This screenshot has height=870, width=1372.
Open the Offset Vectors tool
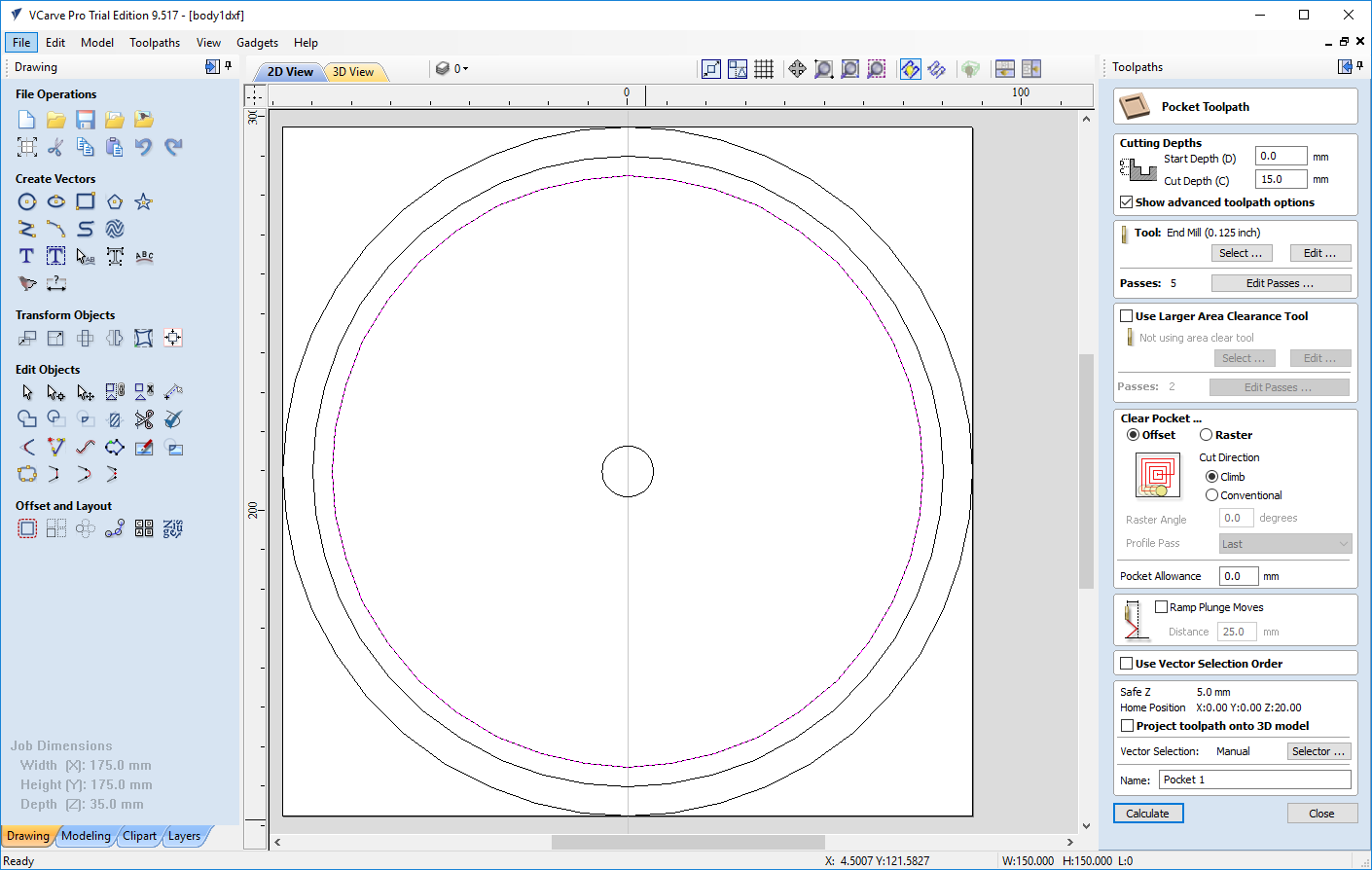[27, 528]
